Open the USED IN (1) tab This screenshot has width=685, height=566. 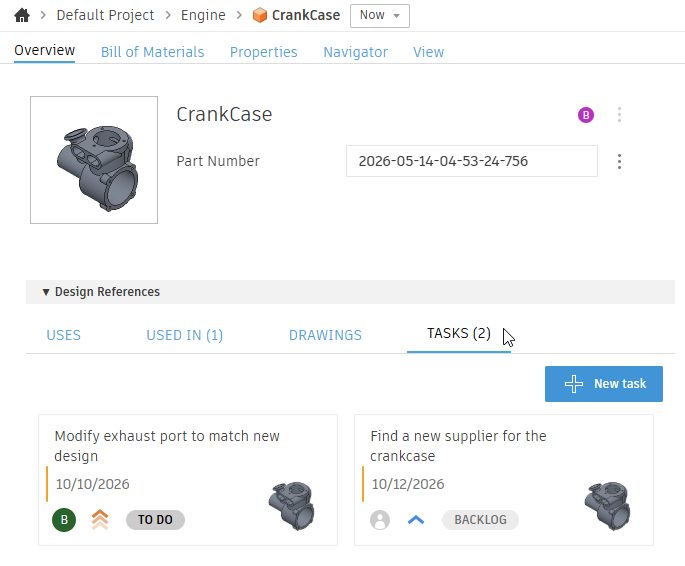(184, 335)
